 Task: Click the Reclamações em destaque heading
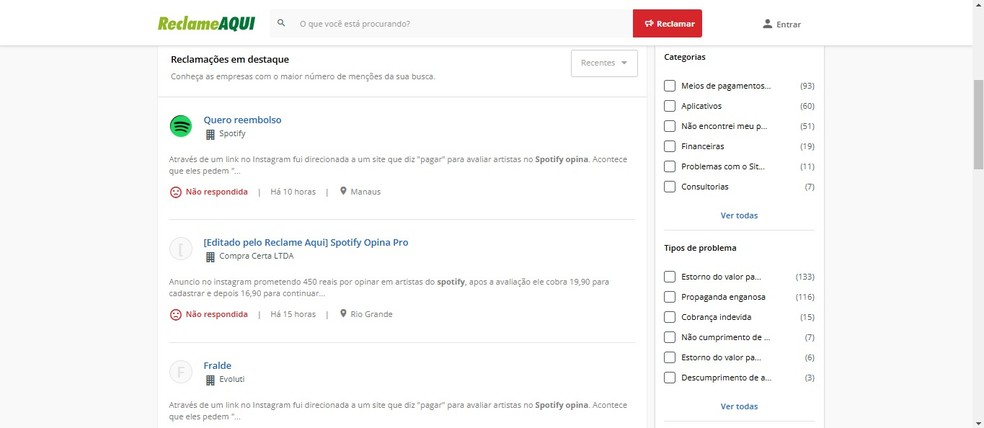(230, 60)
